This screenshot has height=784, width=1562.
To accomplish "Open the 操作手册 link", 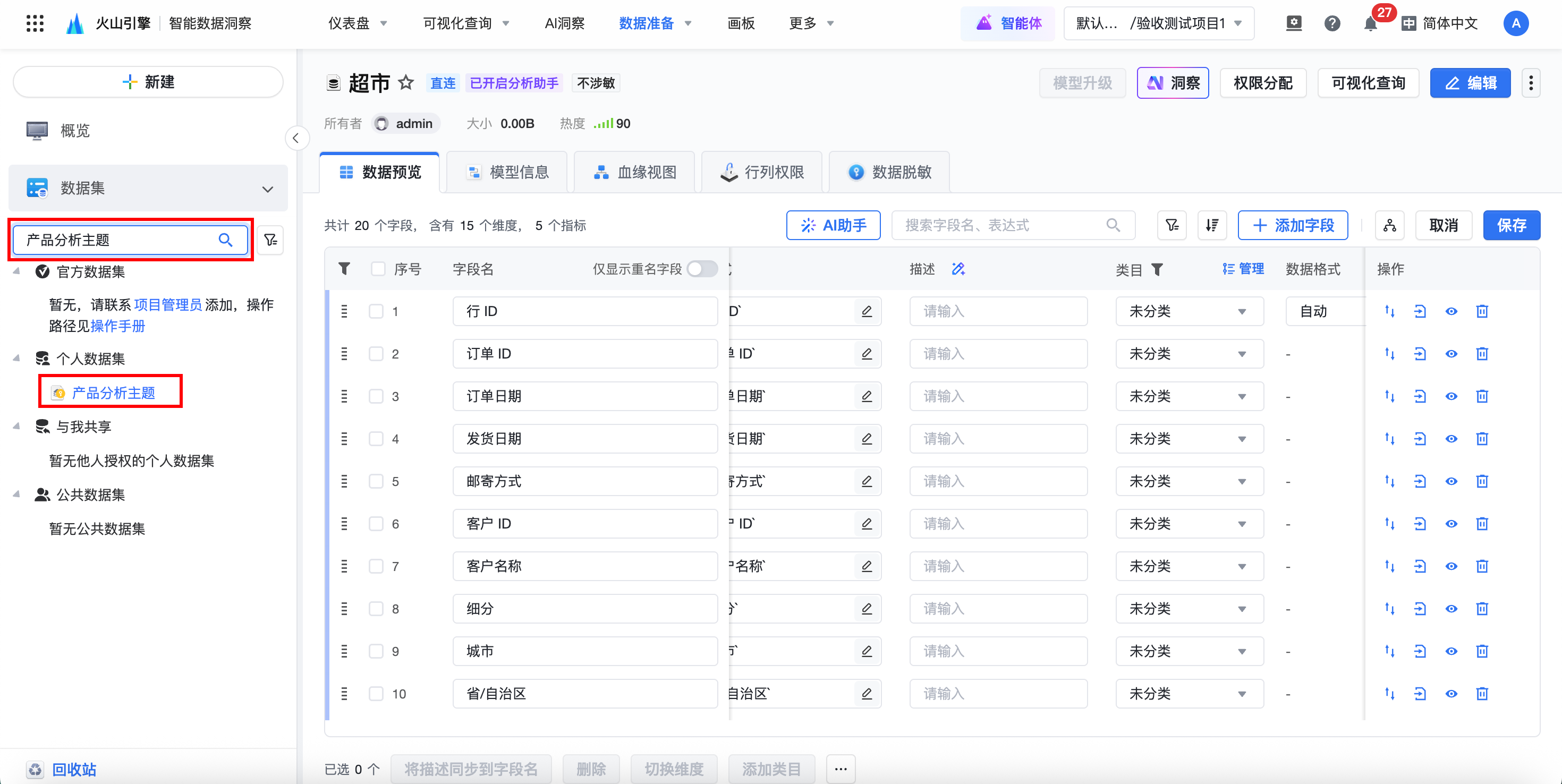I will pyautogui.click(x=117, y=326).
